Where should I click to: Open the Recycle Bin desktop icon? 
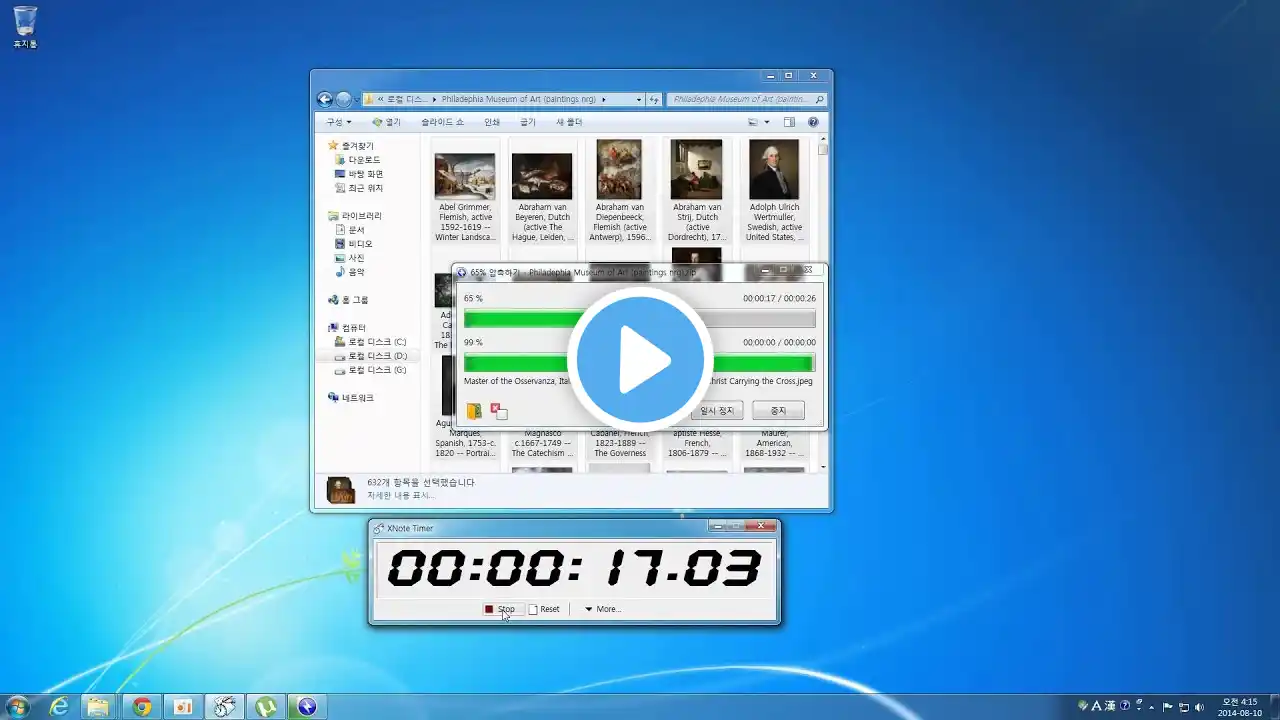25,26
